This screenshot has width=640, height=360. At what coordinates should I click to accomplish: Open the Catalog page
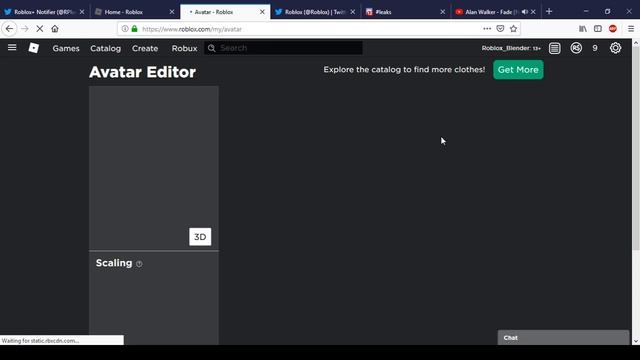click(105, 48)
